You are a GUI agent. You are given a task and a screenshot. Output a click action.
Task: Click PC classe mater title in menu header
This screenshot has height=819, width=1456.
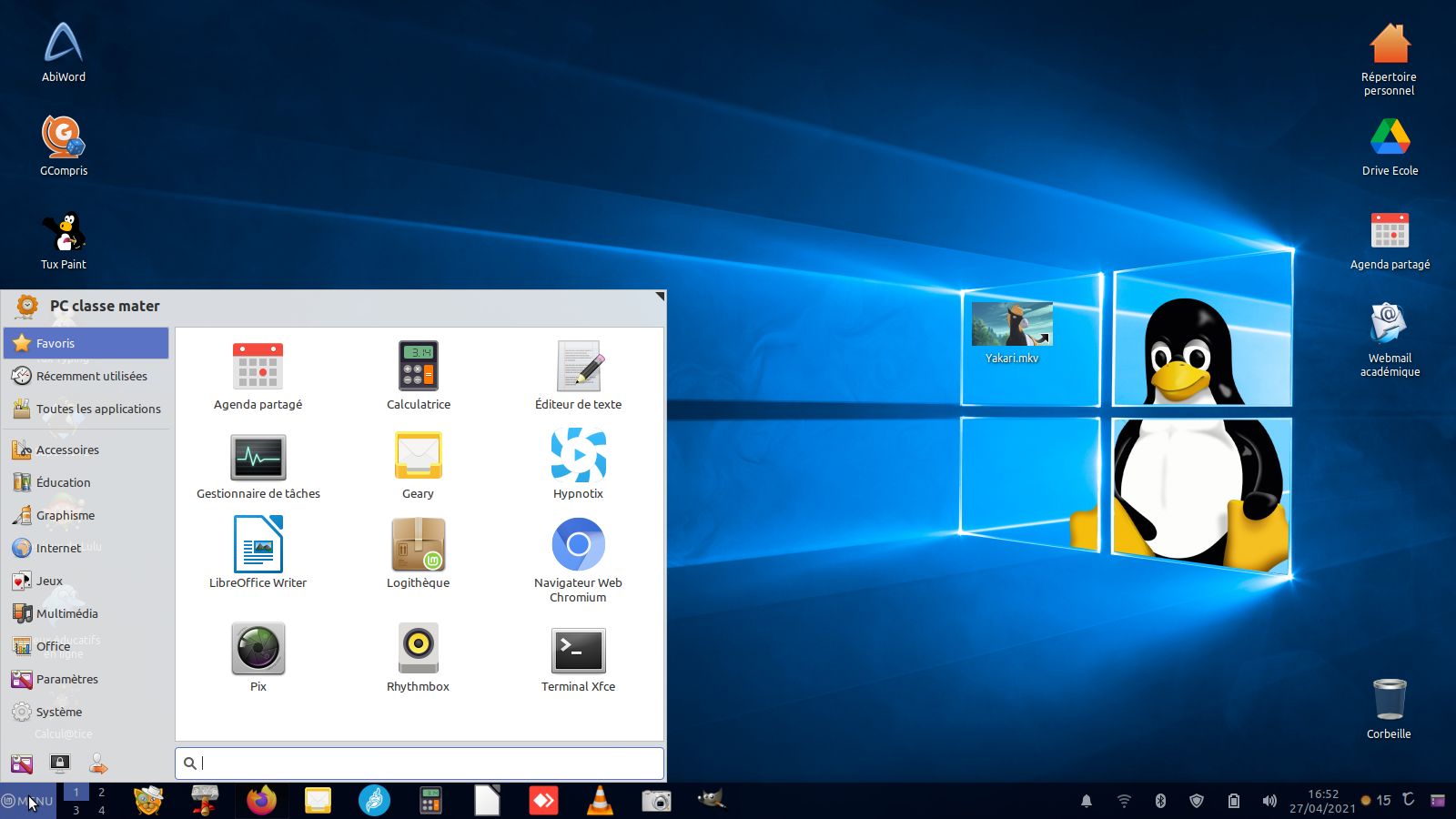point(105,306)
